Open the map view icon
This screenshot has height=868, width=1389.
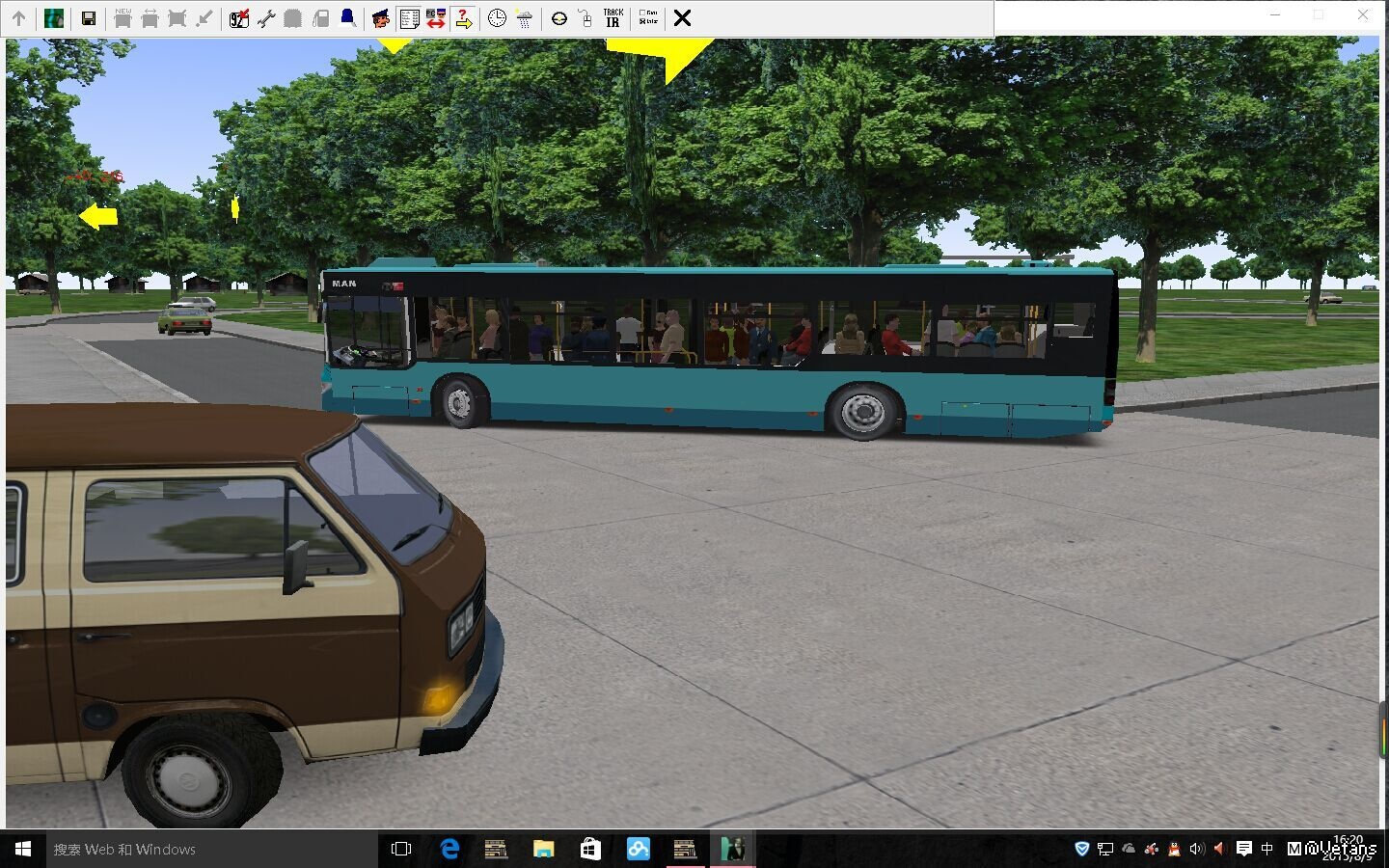[54, 18]
